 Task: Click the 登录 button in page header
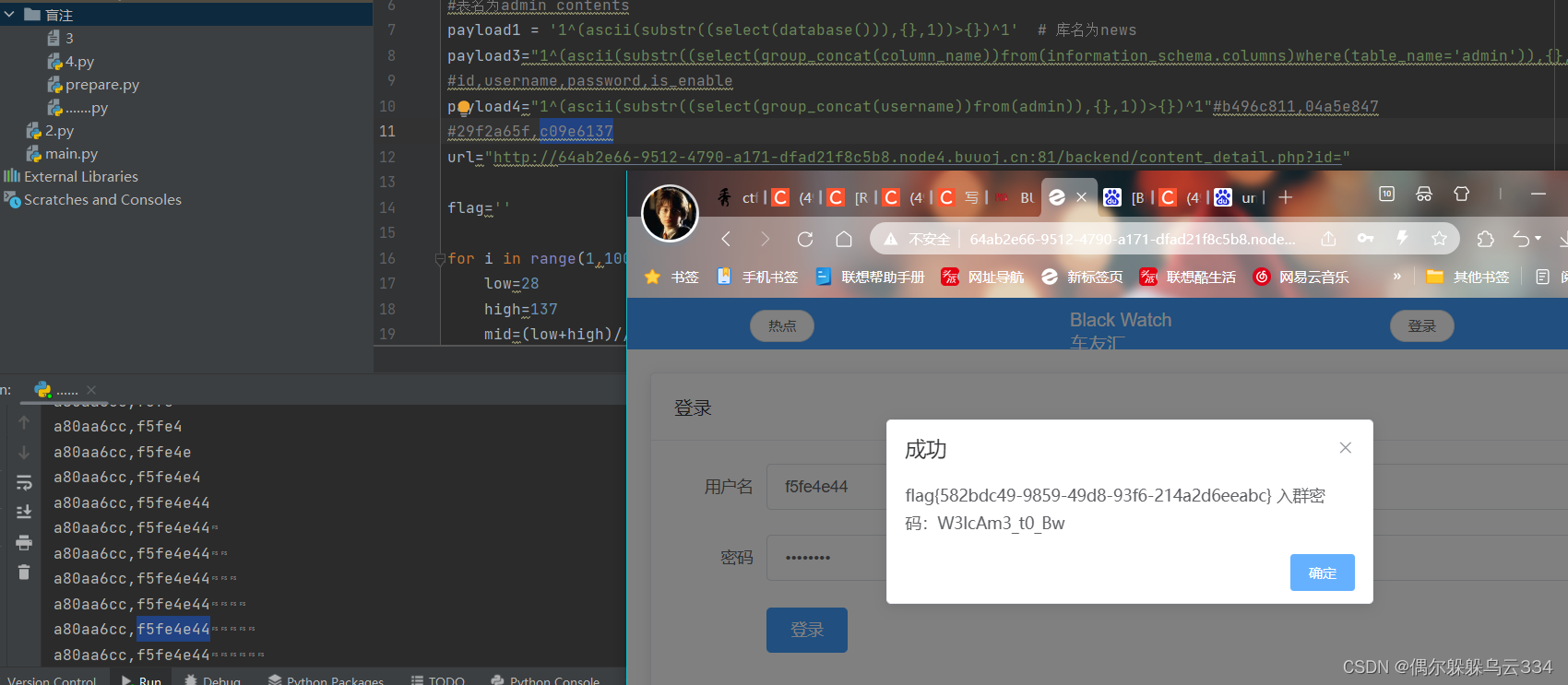pyautogui.click(x=1422, y=325)
